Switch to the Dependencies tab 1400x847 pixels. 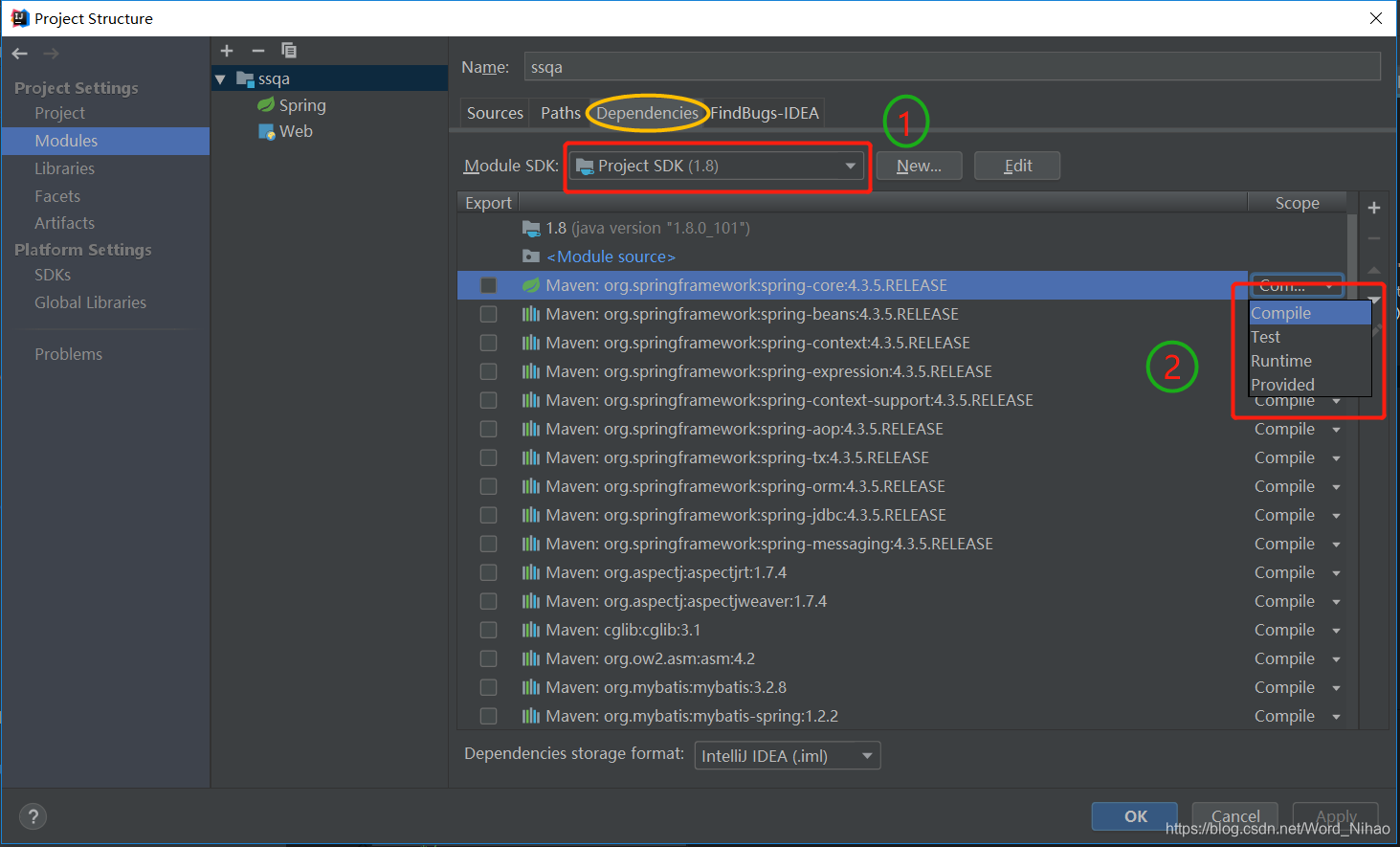click(648, 113)
